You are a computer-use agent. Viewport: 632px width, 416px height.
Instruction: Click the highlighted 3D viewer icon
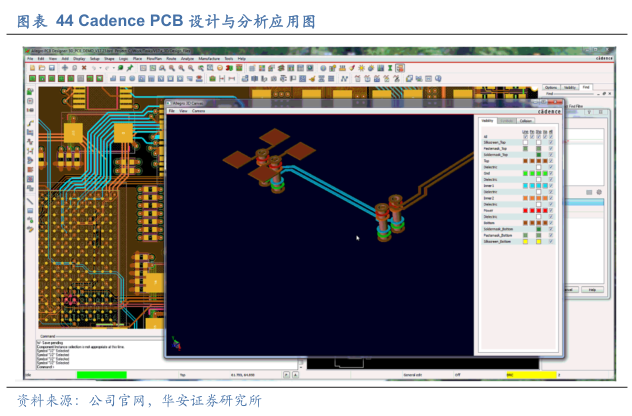(x=400, y=68)
